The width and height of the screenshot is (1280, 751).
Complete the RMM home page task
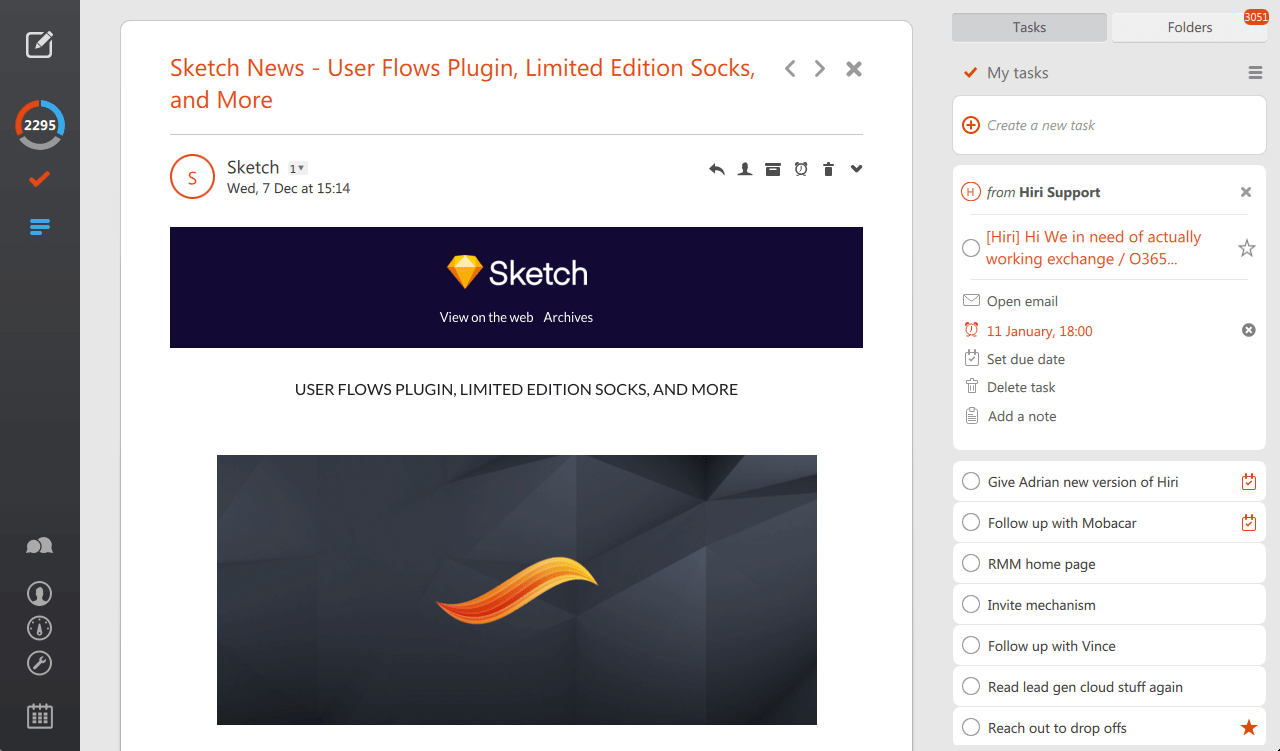coord(971,564)
